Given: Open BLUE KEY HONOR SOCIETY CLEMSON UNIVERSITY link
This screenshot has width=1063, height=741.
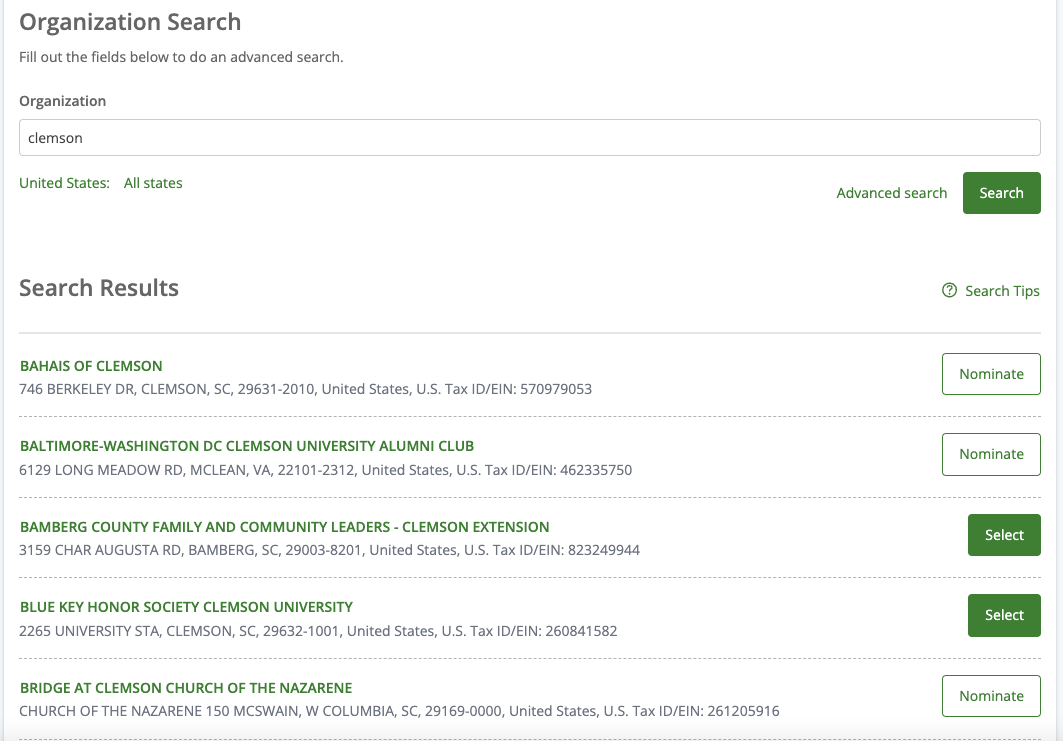Looking at the screenshot, I should coord(186,607).
